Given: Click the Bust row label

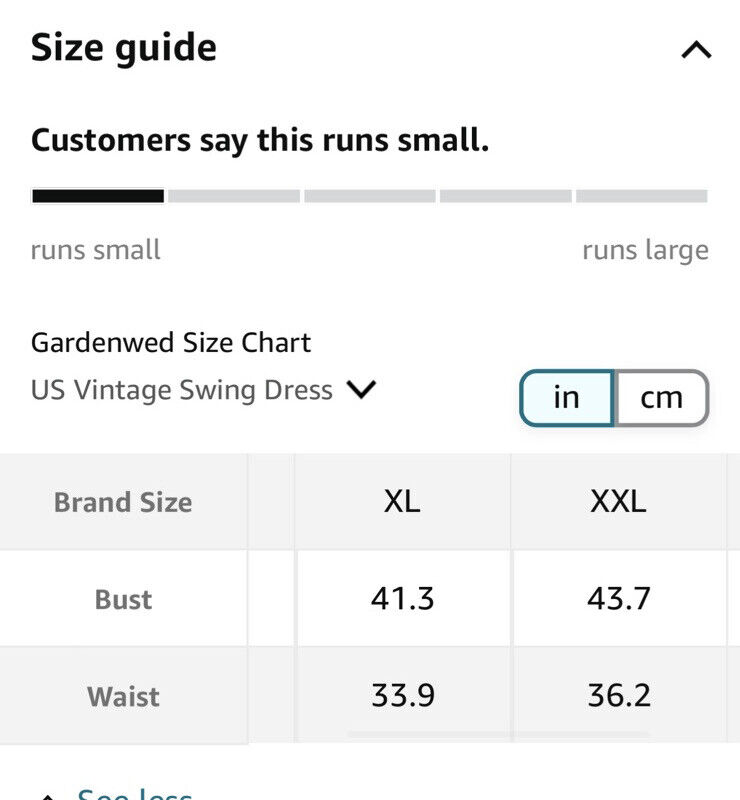Looking at the screenshot, I should [x=123, y=599].
